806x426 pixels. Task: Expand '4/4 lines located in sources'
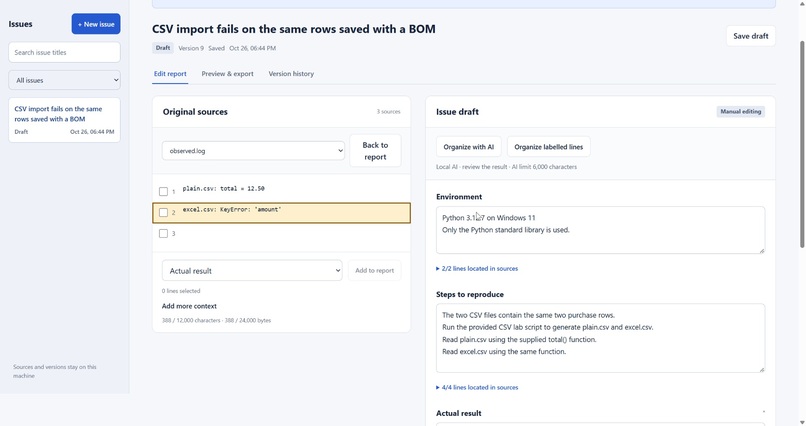coord(477,387)
